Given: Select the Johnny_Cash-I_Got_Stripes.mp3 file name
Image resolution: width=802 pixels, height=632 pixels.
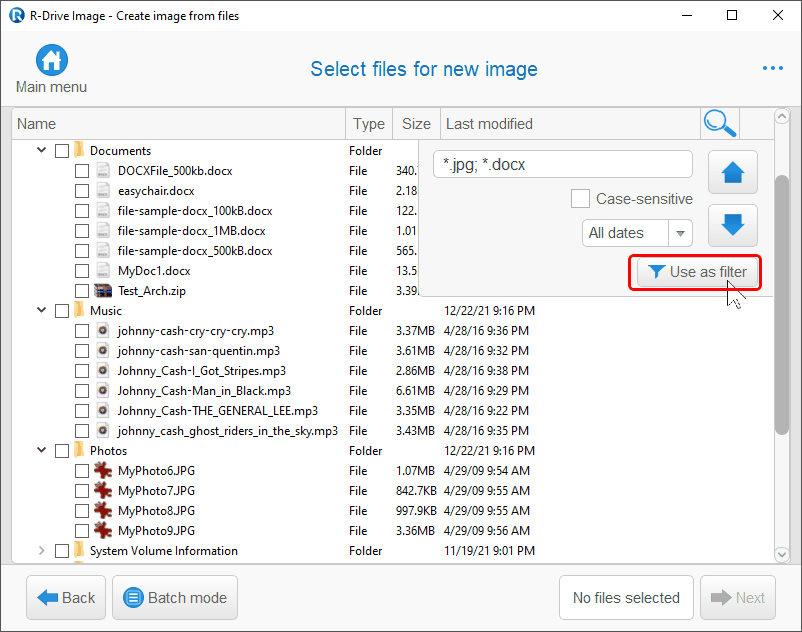Looking at the screenshot, I should click(202, 371).
